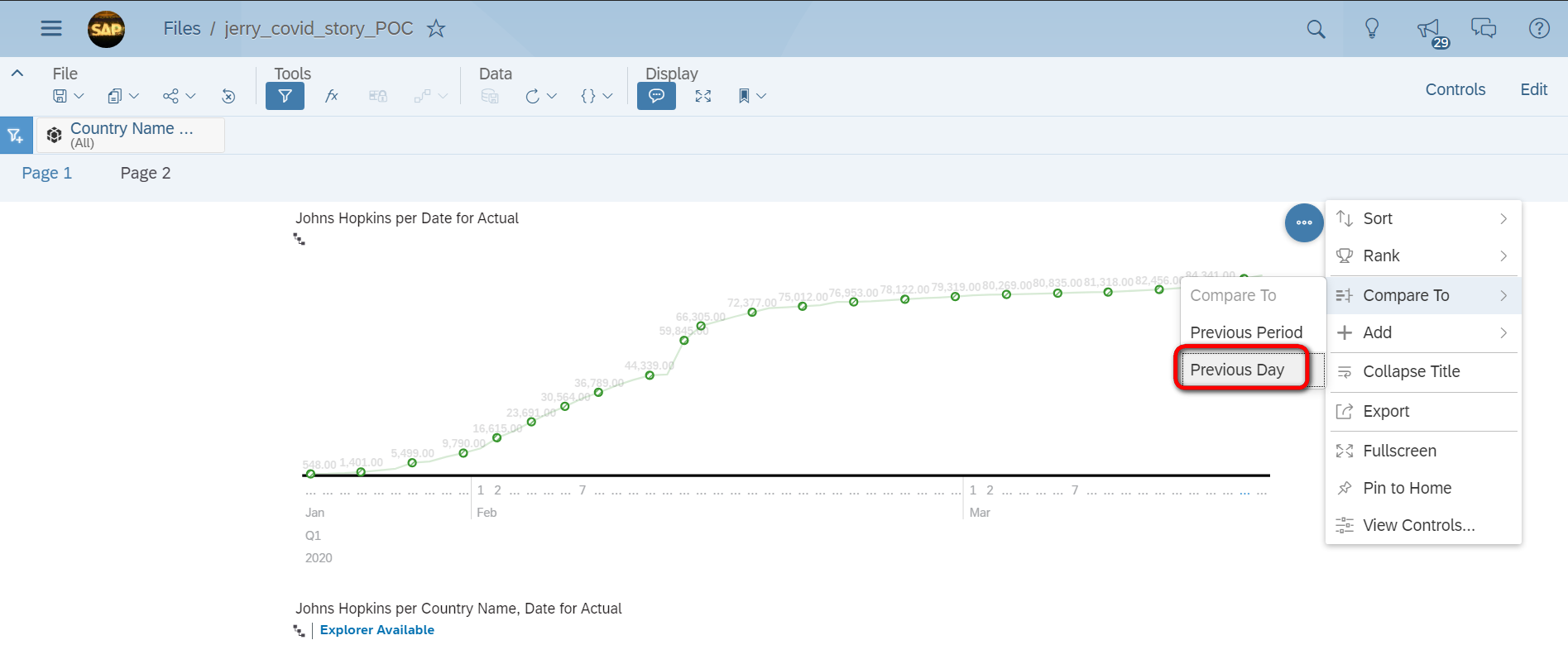This screenshot has height=664, width=1568.
Task: Click the last data point on chart
Action: point(1244,277)
